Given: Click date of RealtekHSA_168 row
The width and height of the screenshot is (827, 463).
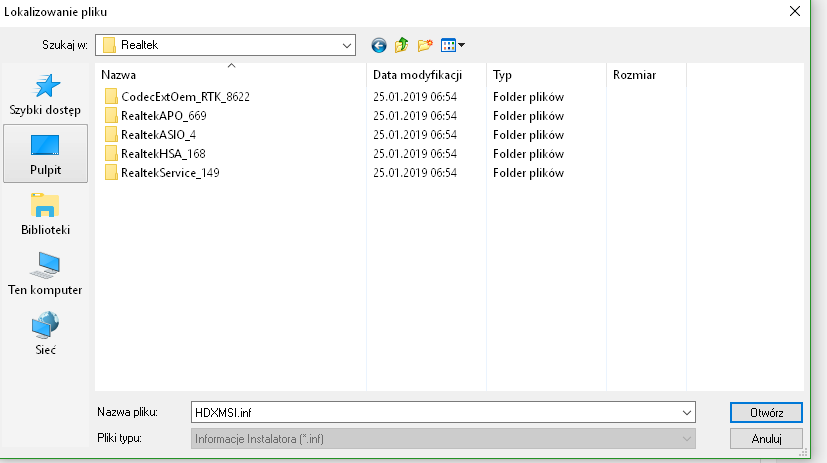Looking at the screenshot, I should (x=415, y=153).
